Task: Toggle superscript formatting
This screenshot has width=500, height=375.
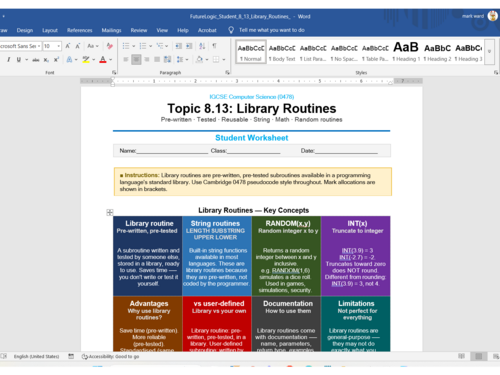Action: [x=56, y=60]
